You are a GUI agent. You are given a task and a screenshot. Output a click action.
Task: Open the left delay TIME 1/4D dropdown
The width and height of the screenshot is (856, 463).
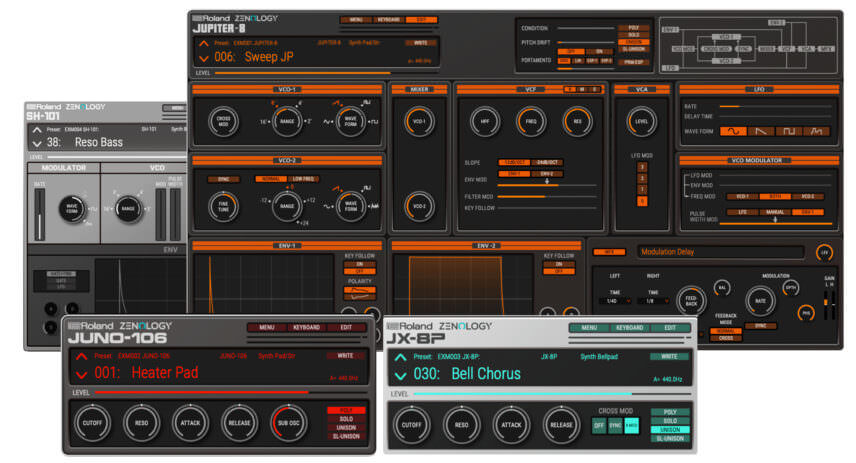[615, 301]
